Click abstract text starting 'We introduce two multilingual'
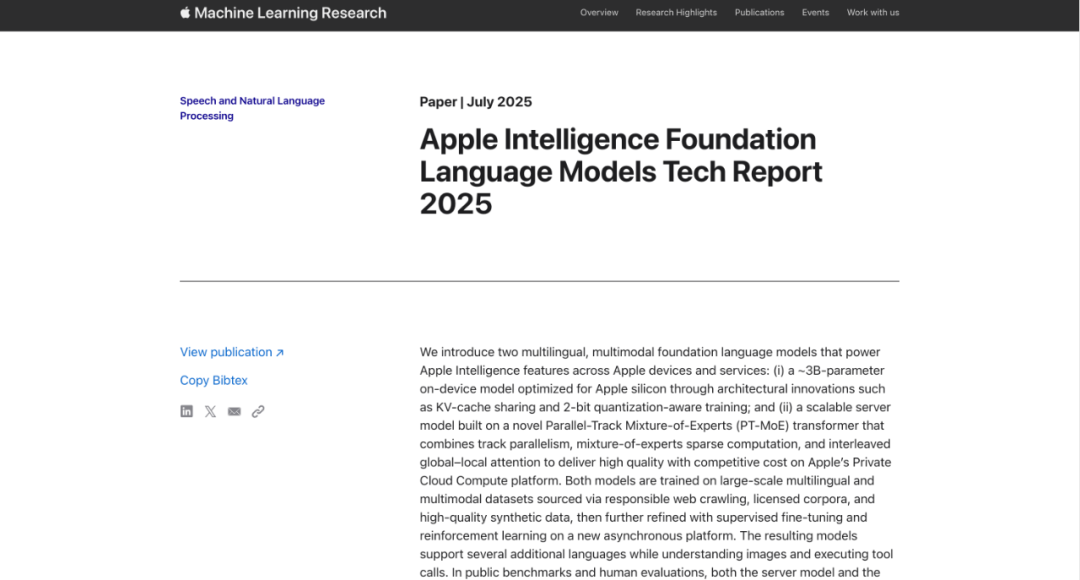Viewport: 1080px width, 580px height. 656,462
